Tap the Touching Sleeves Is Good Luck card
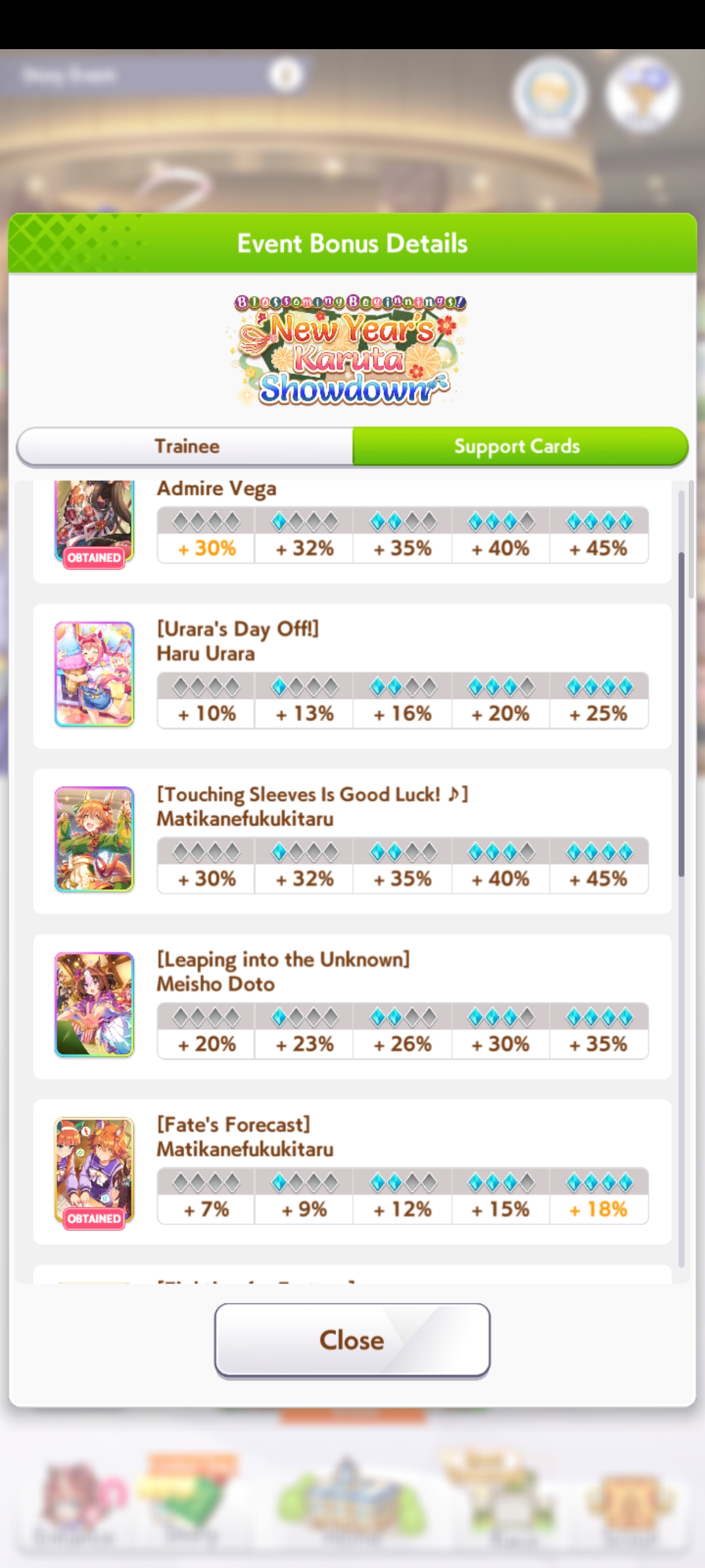 [94, 839]
